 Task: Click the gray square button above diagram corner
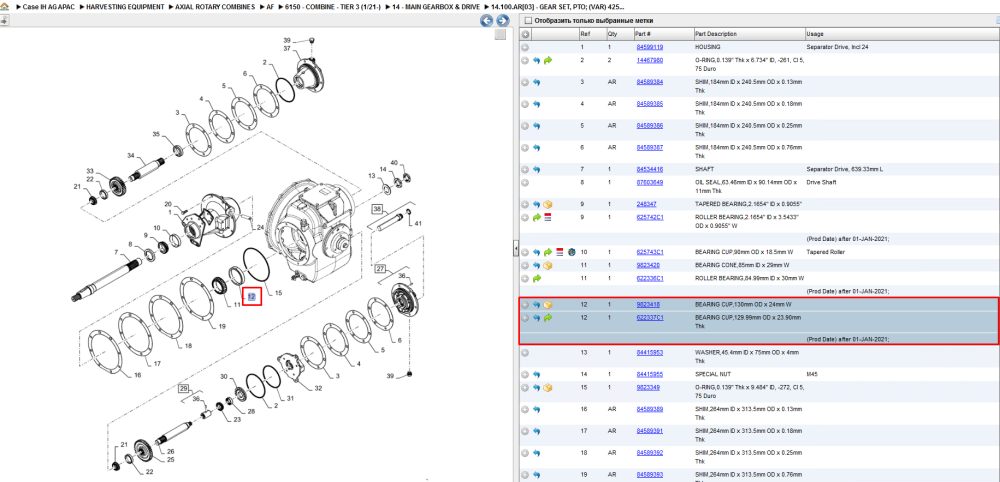pyautogui.click(x=501, y=34)
